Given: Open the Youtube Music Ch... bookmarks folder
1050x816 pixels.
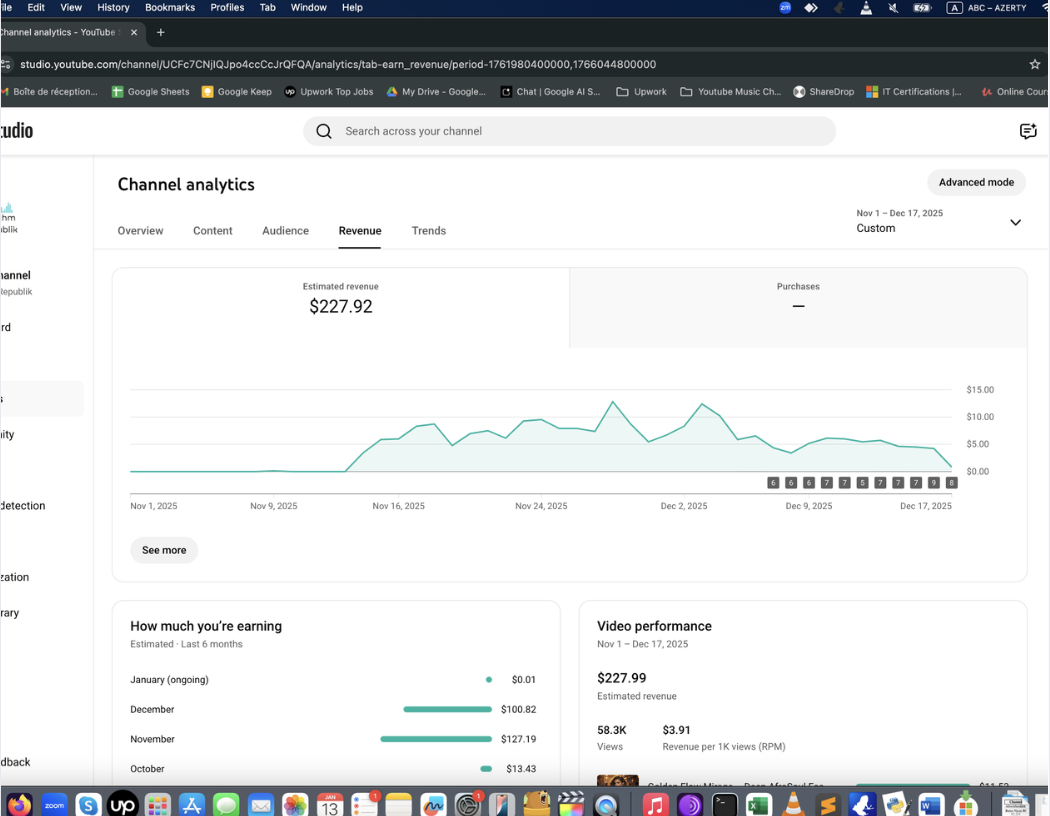Looking at the screenshot, I should click(730, 92).
